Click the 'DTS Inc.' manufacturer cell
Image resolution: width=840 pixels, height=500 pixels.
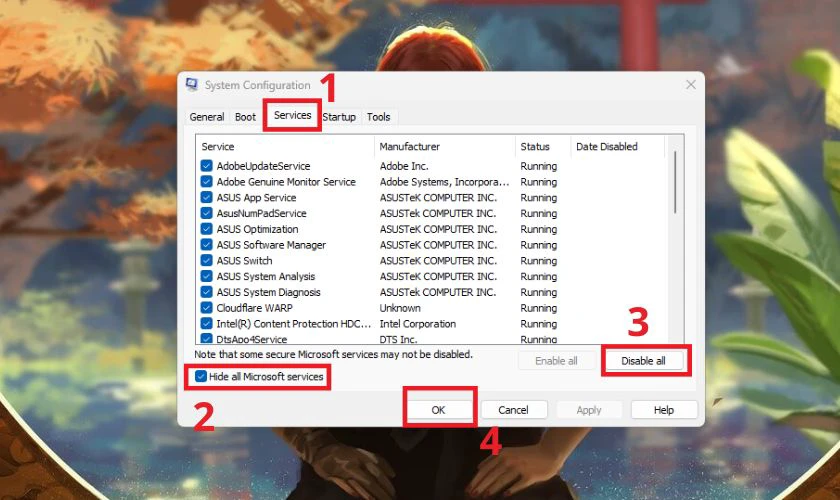pos(398,339)
